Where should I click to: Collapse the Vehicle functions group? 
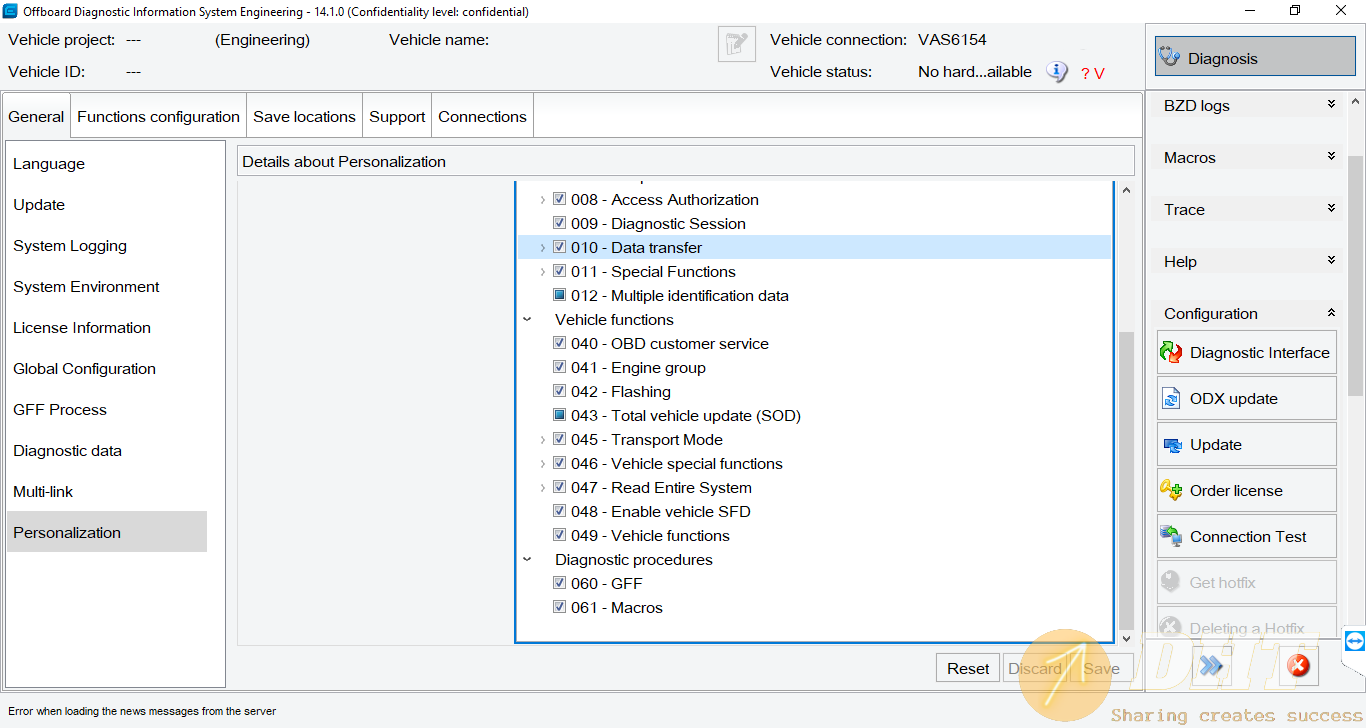[527, 320]
